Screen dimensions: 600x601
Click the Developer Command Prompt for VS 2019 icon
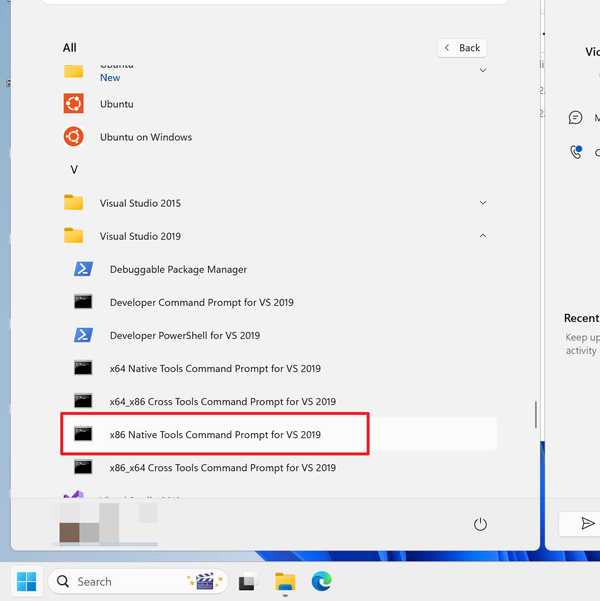(x=83, y=302)
